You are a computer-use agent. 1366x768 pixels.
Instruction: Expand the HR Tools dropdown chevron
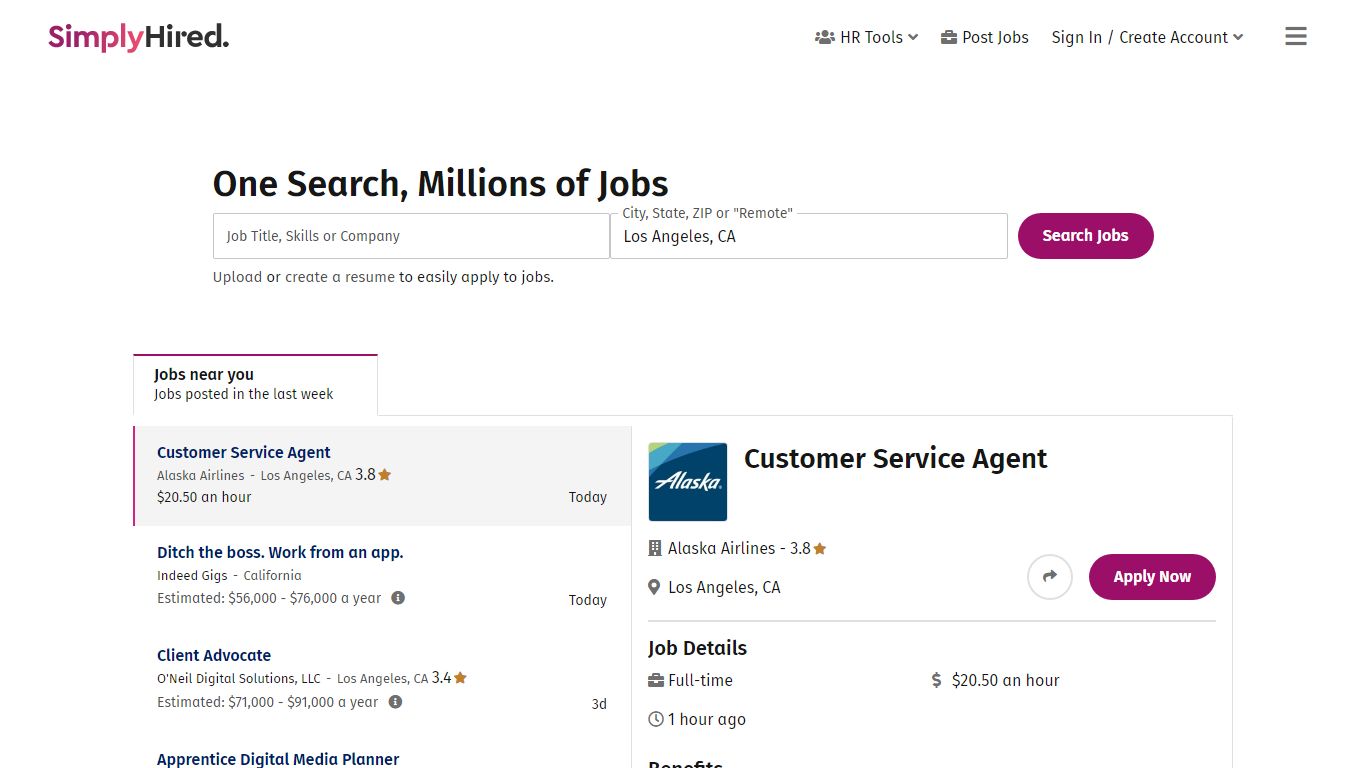913,38
